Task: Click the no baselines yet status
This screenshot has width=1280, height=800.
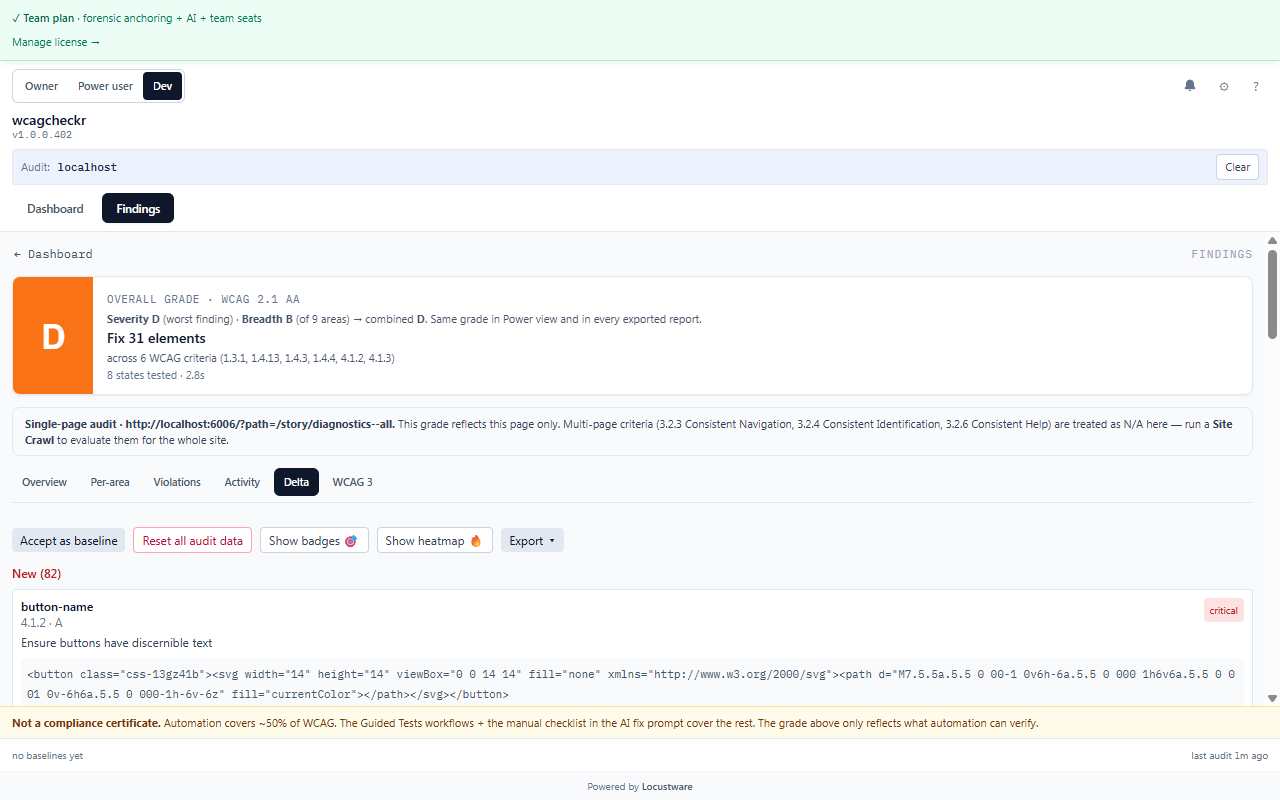Action: click(x=47, y=756)
